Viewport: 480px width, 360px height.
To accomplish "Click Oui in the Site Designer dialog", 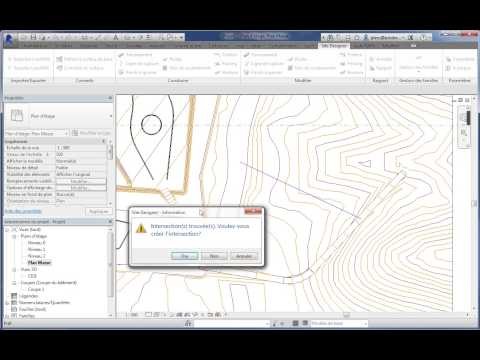I will (185, 256).
